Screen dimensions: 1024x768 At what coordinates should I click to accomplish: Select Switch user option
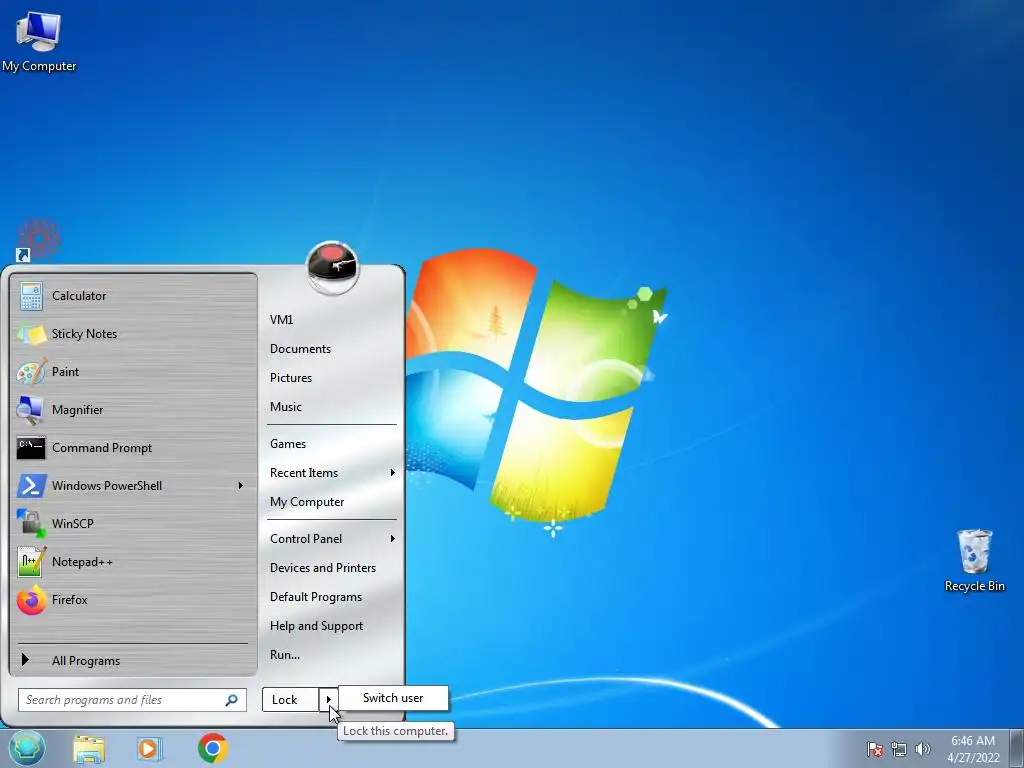pos(393,697)
